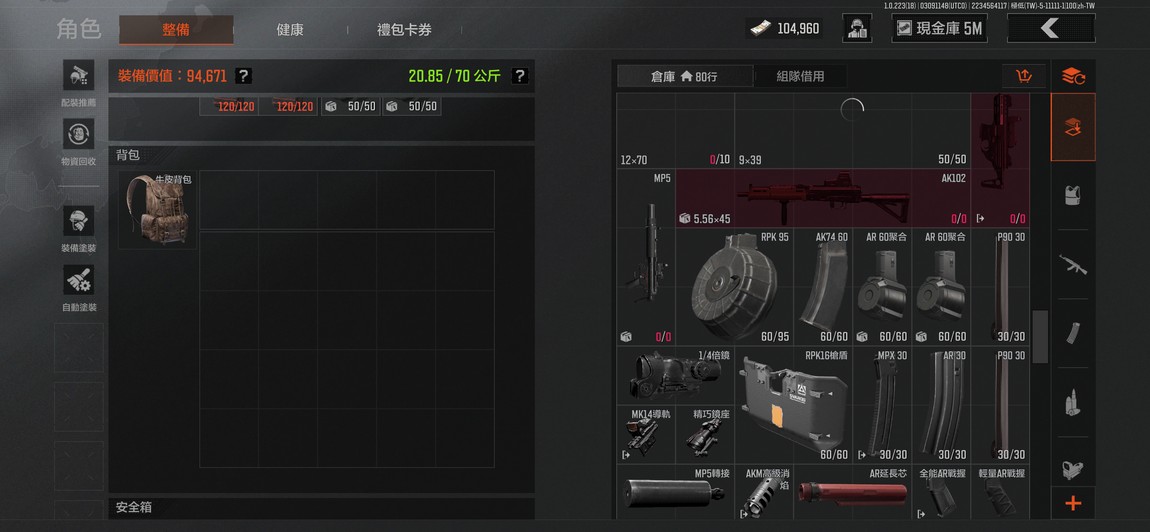Switch to the 健康 tab
This screenshot has height=532, width=1150.
tap(290, 30)
